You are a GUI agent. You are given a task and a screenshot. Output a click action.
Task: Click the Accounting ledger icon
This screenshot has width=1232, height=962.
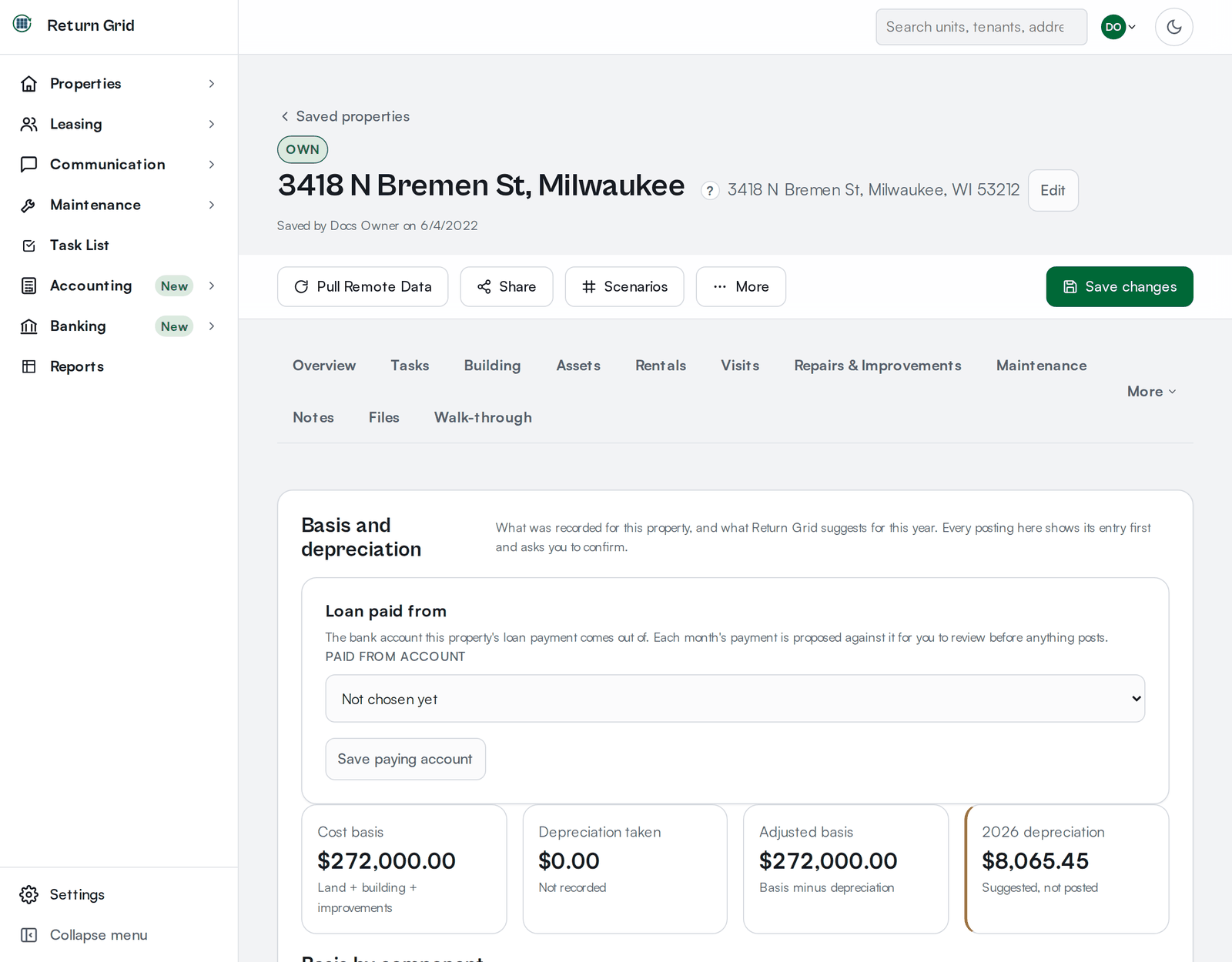29,286
